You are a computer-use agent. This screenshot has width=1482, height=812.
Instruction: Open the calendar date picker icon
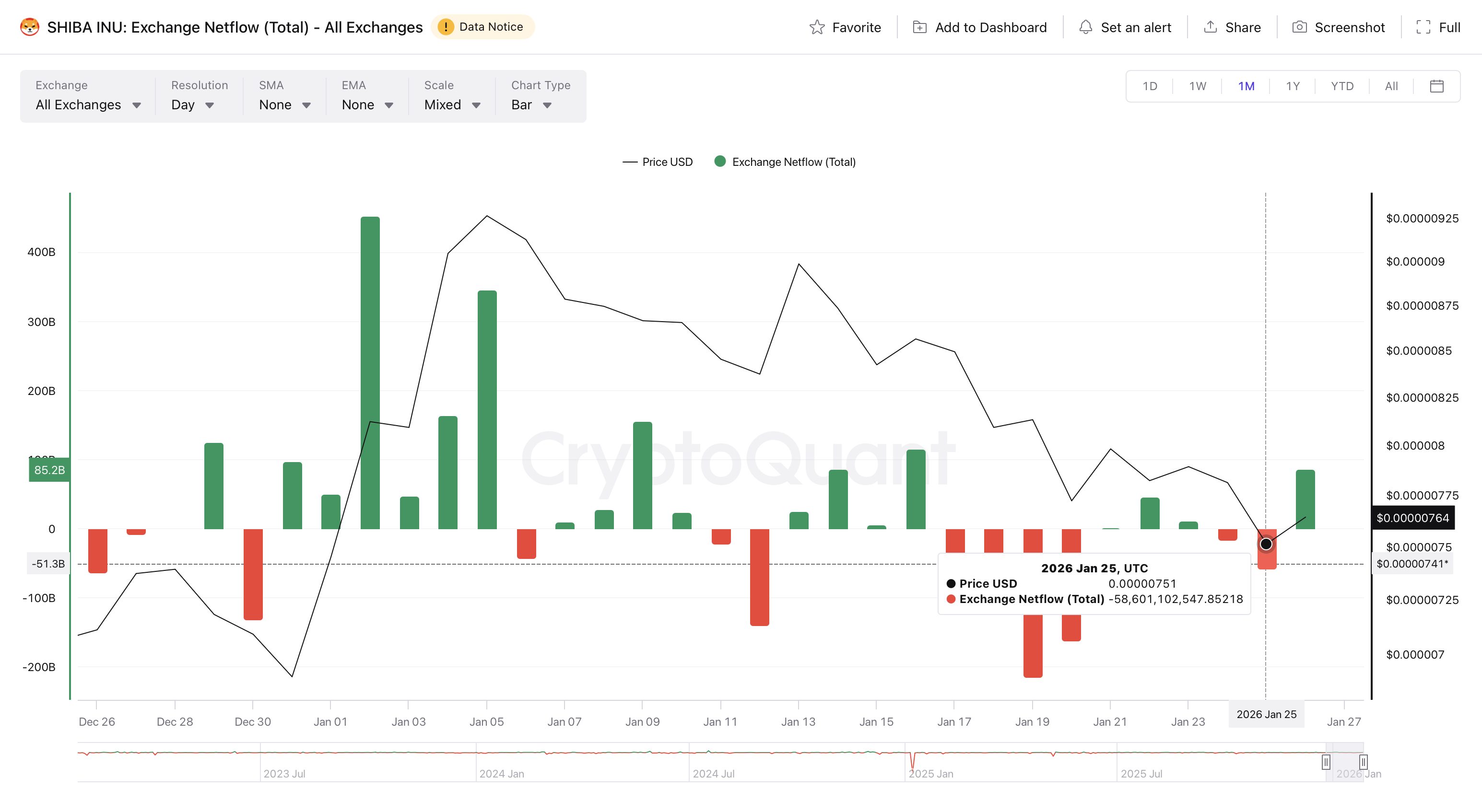[x=1436, y=86]
